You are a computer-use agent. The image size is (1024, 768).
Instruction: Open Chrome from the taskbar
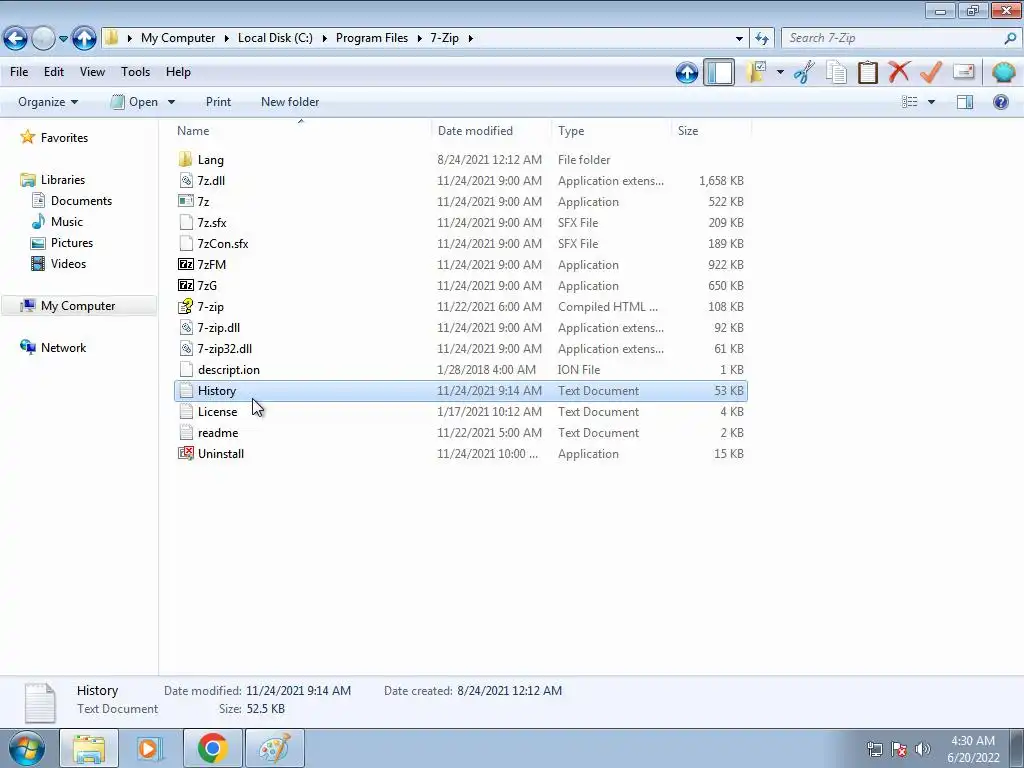[x=212, y=748]
